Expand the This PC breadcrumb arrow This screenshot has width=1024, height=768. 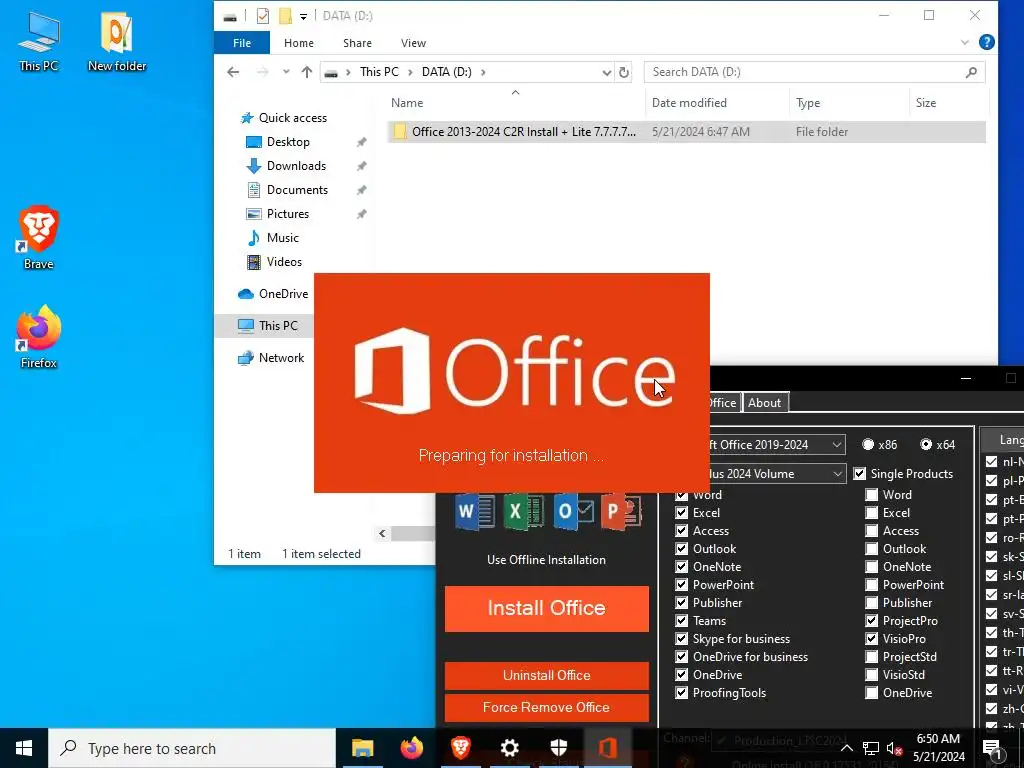(x=411, y=72)
